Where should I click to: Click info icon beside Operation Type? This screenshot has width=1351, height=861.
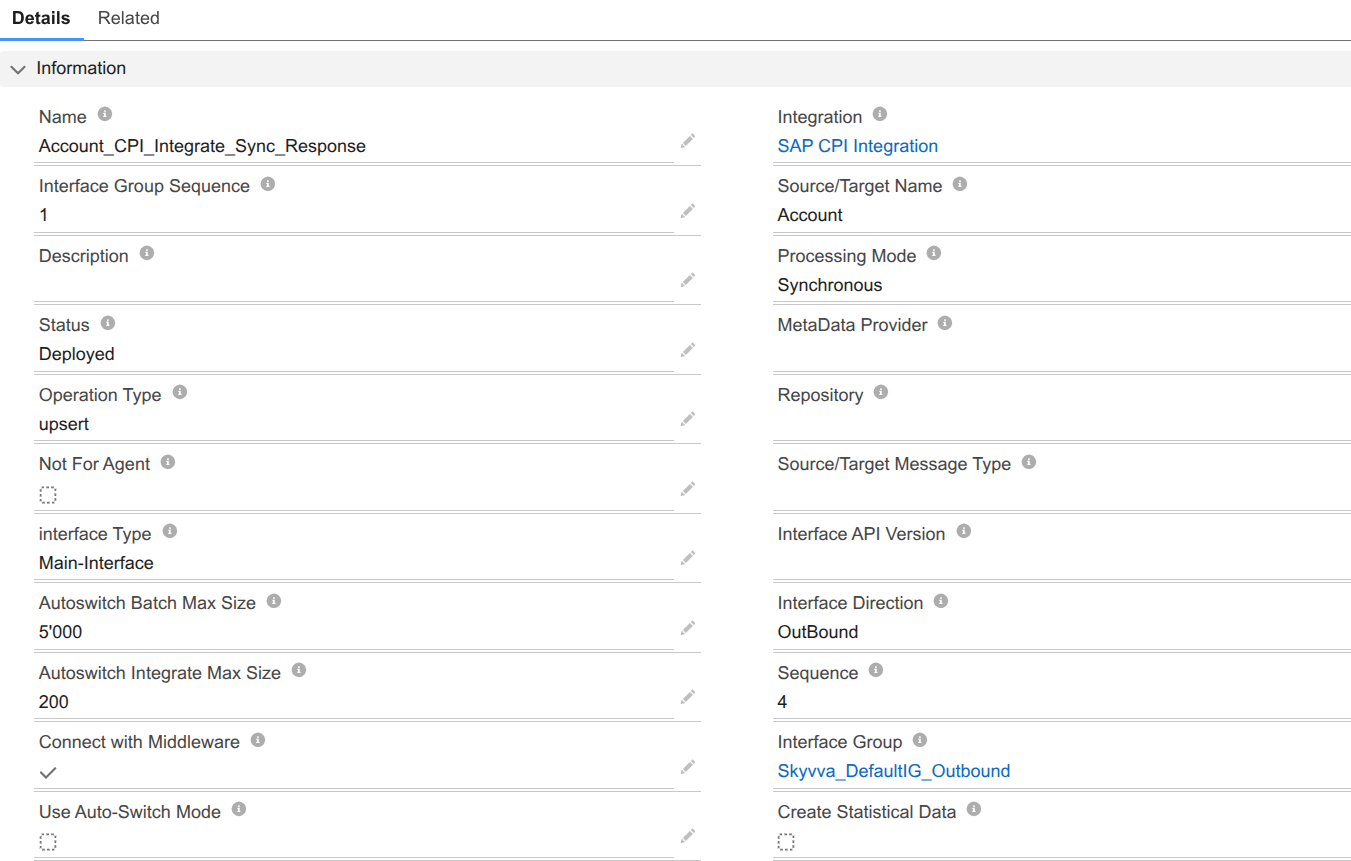tap(180, 393)
